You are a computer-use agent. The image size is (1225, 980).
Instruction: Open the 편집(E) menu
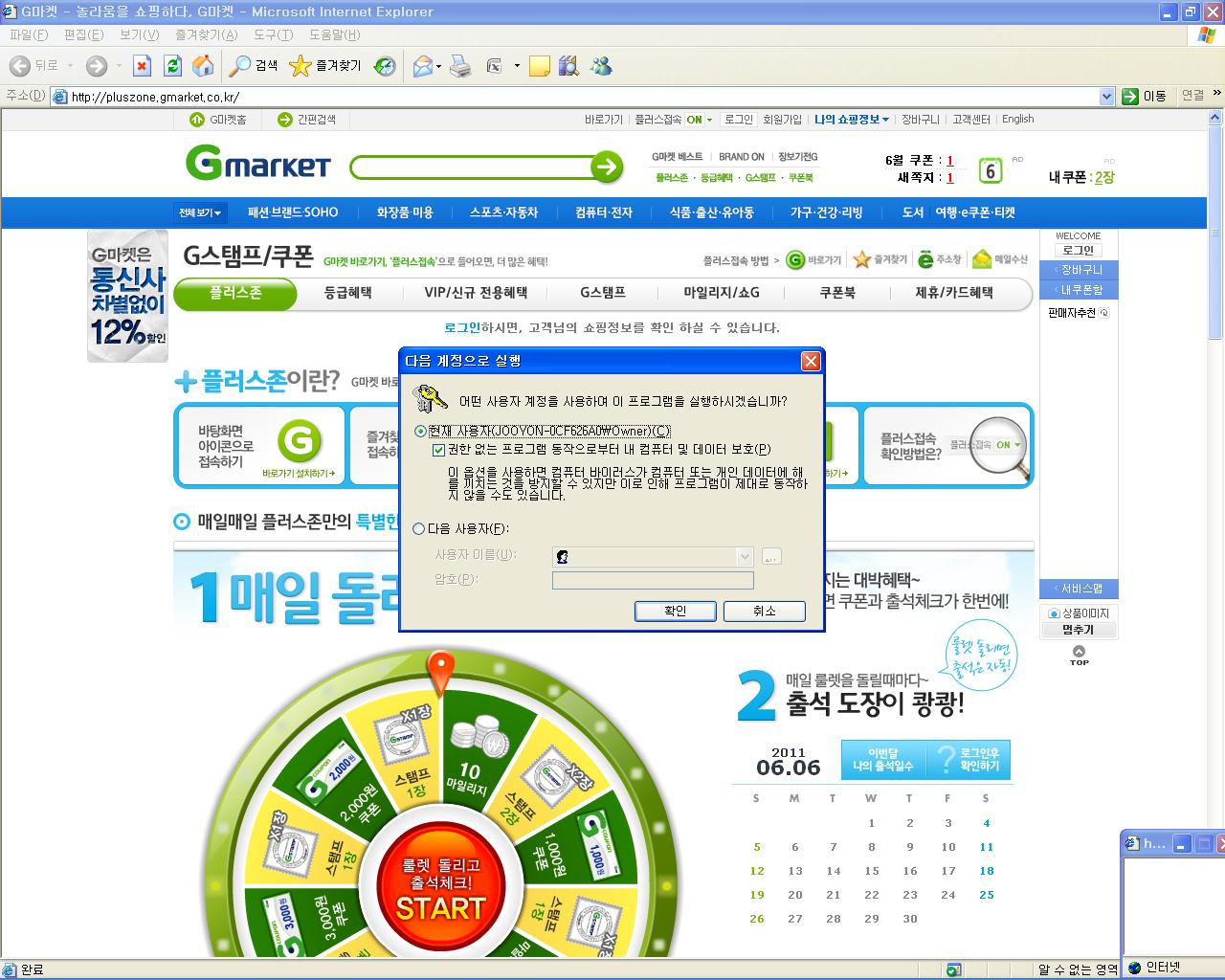83,34
